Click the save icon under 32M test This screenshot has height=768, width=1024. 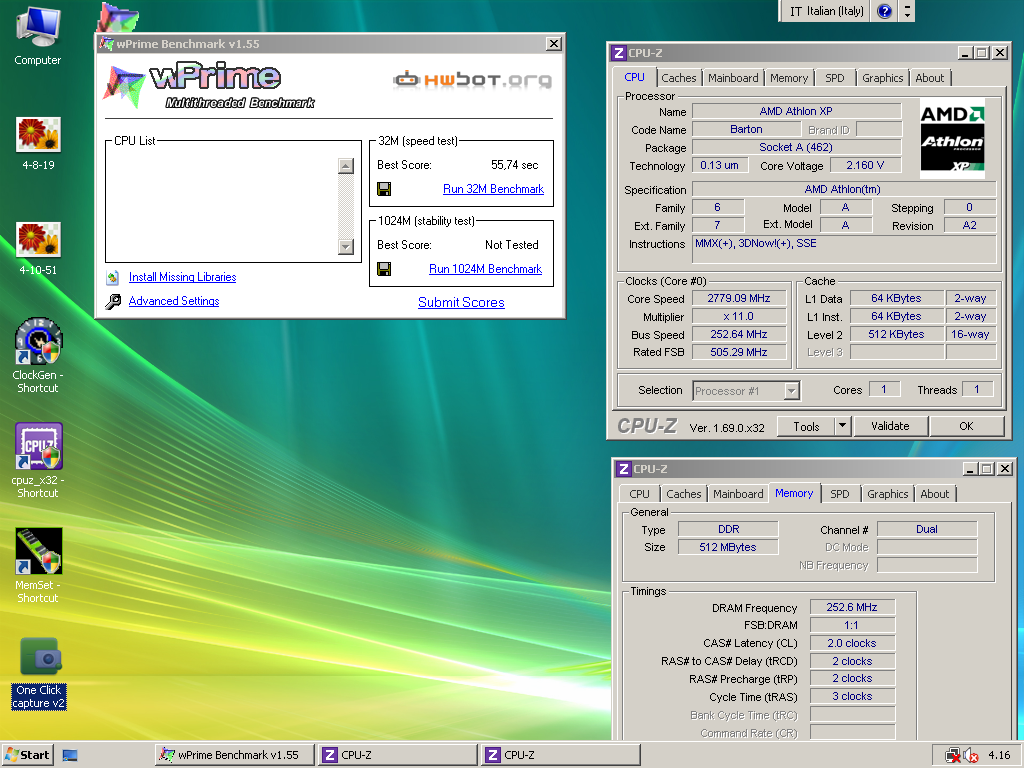click(x=384, y=189)
